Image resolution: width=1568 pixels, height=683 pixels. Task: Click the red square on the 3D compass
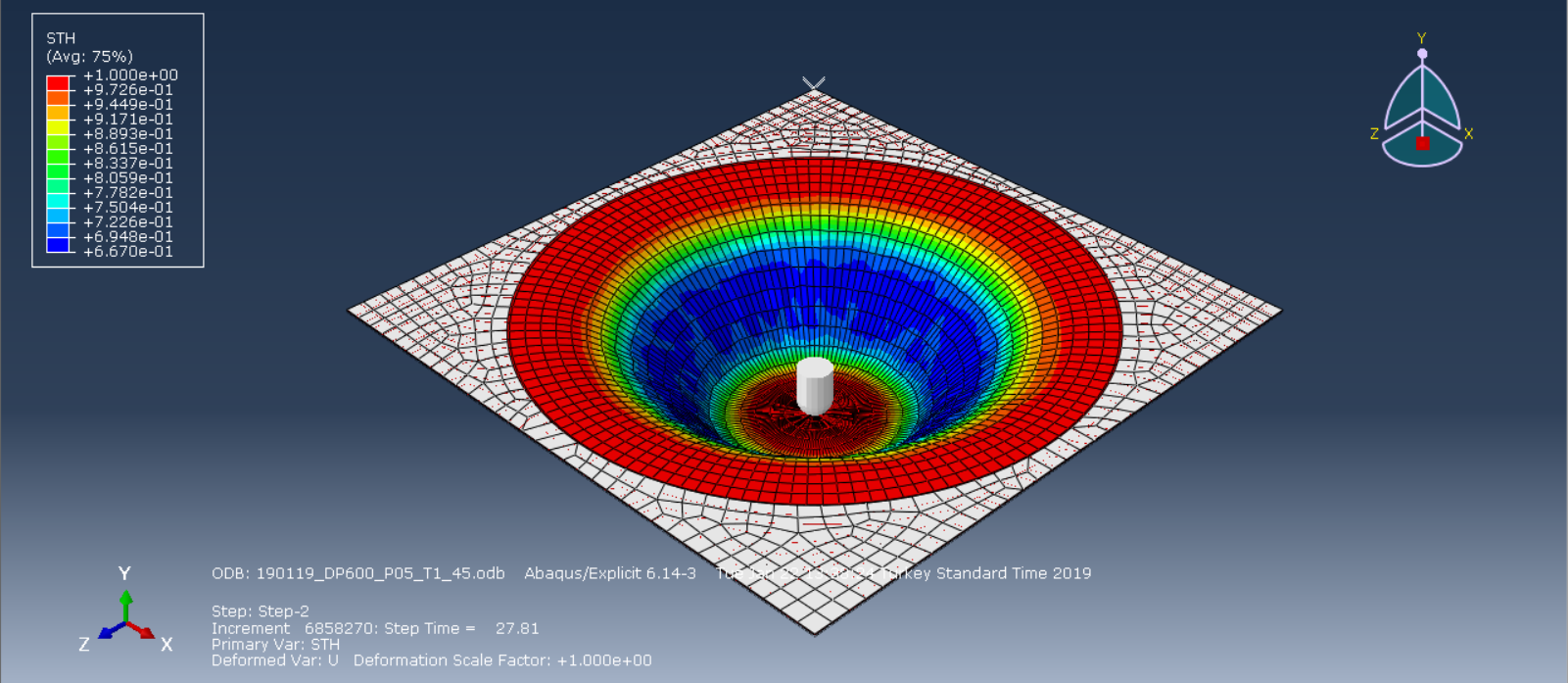coord(1422,144)
